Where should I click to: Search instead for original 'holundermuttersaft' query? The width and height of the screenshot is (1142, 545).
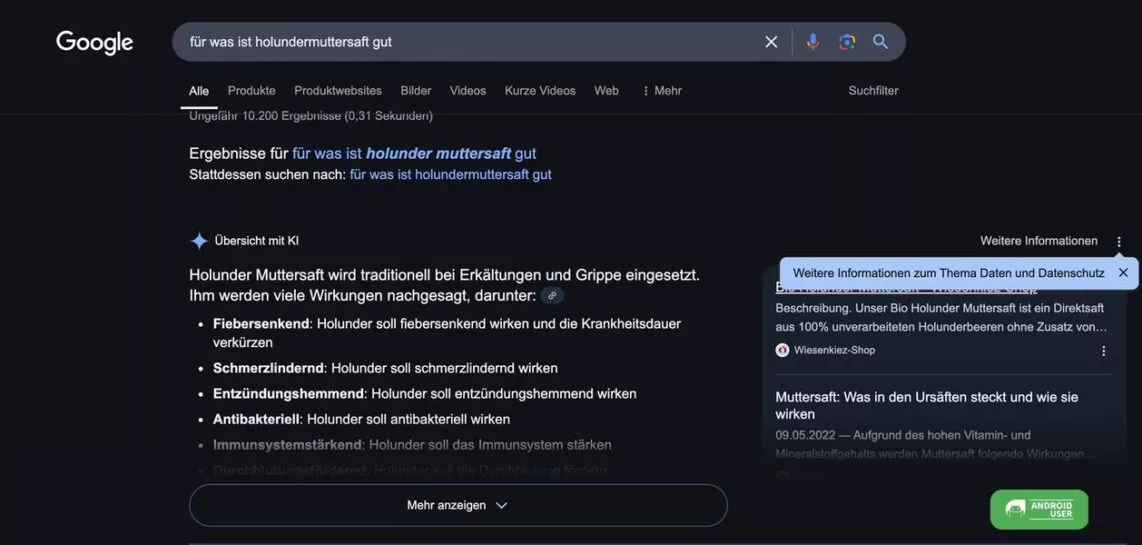click(x=450, y=175)
